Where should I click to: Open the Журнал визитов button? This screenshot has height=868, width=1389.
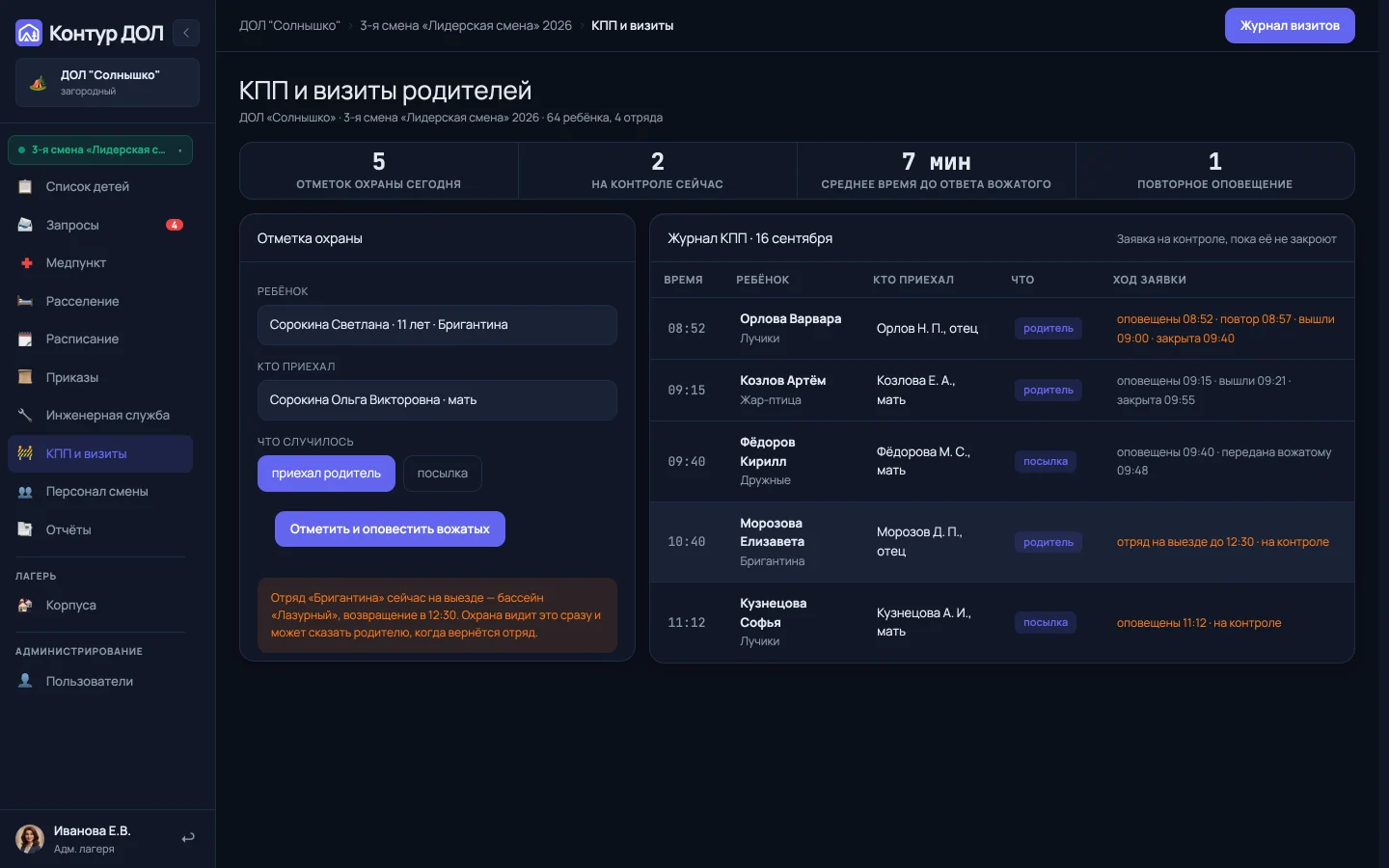(x=1290, y=26)
